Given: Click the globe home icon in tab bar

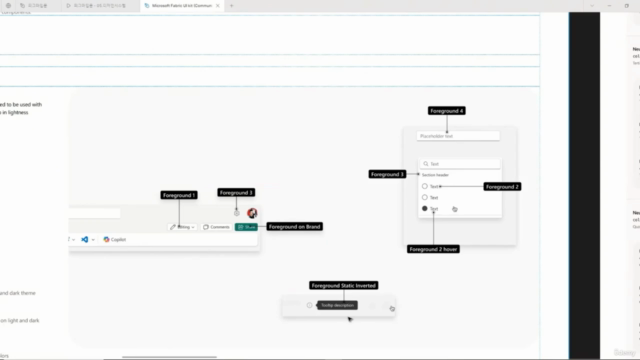Looking at the screenshot, I should [x=8, y=6].
